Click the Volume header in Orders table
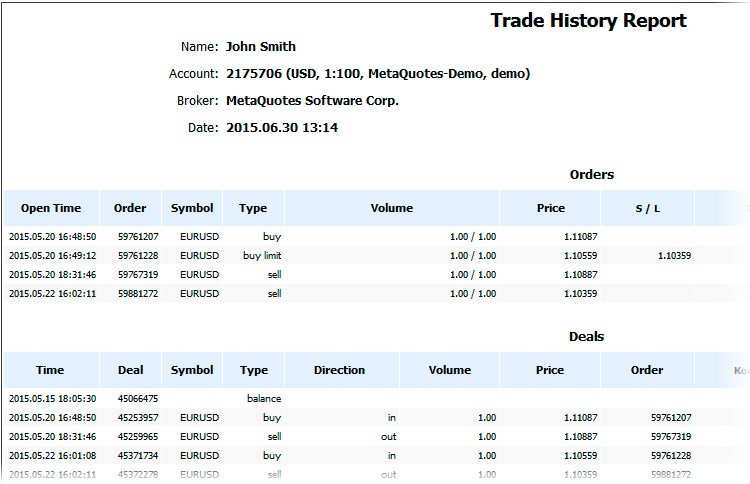Image resolution: width=750 pixels, height=484 pixels. click(x=392, y=208)
